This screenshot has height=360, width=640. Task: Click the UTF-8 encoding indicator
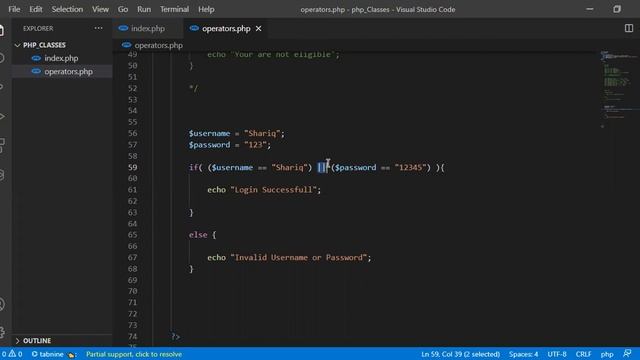tap(557, 354)
